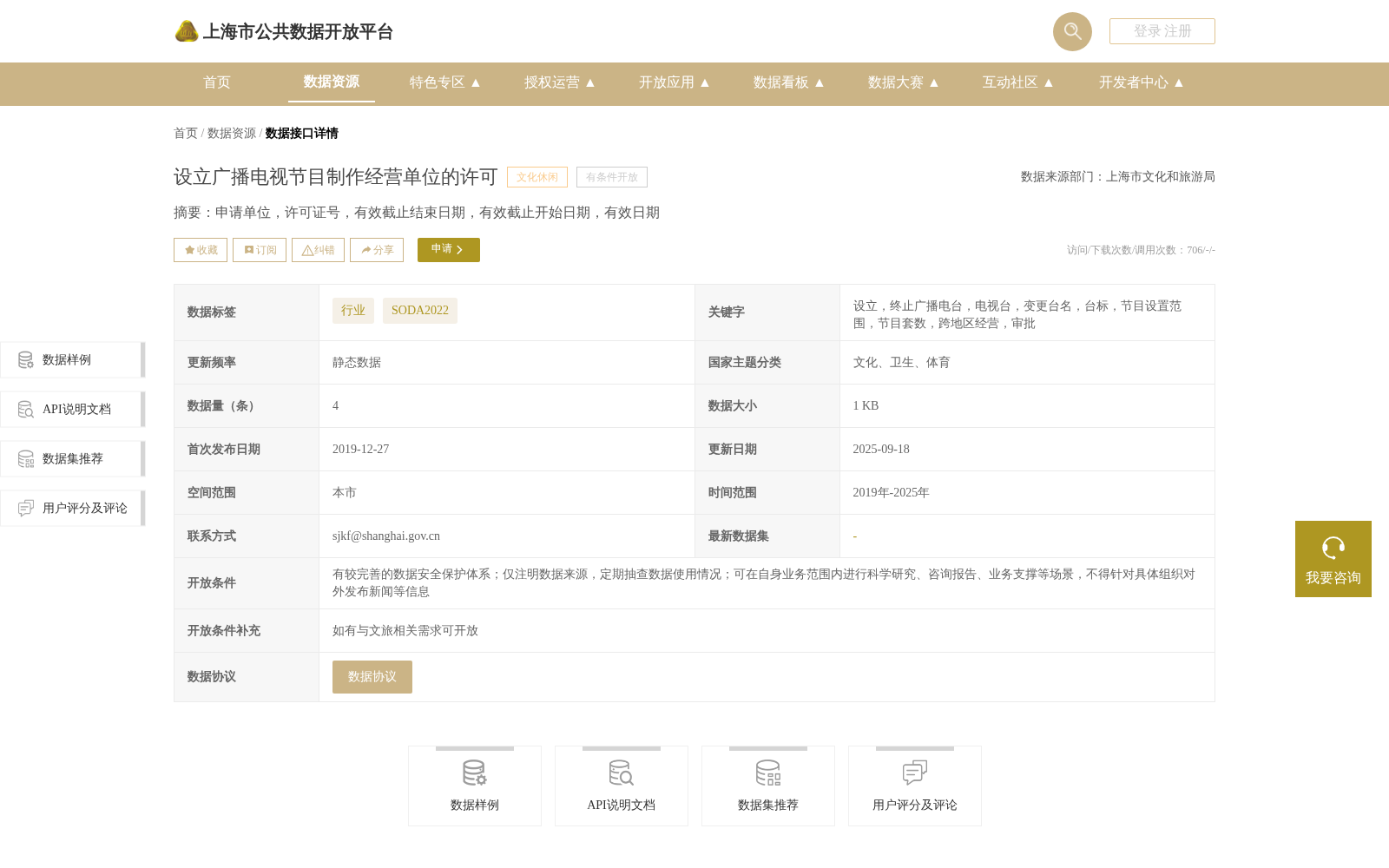Click the headset icon in 我要咨询
The image size is (1389, 868).
pos(1333,548)
